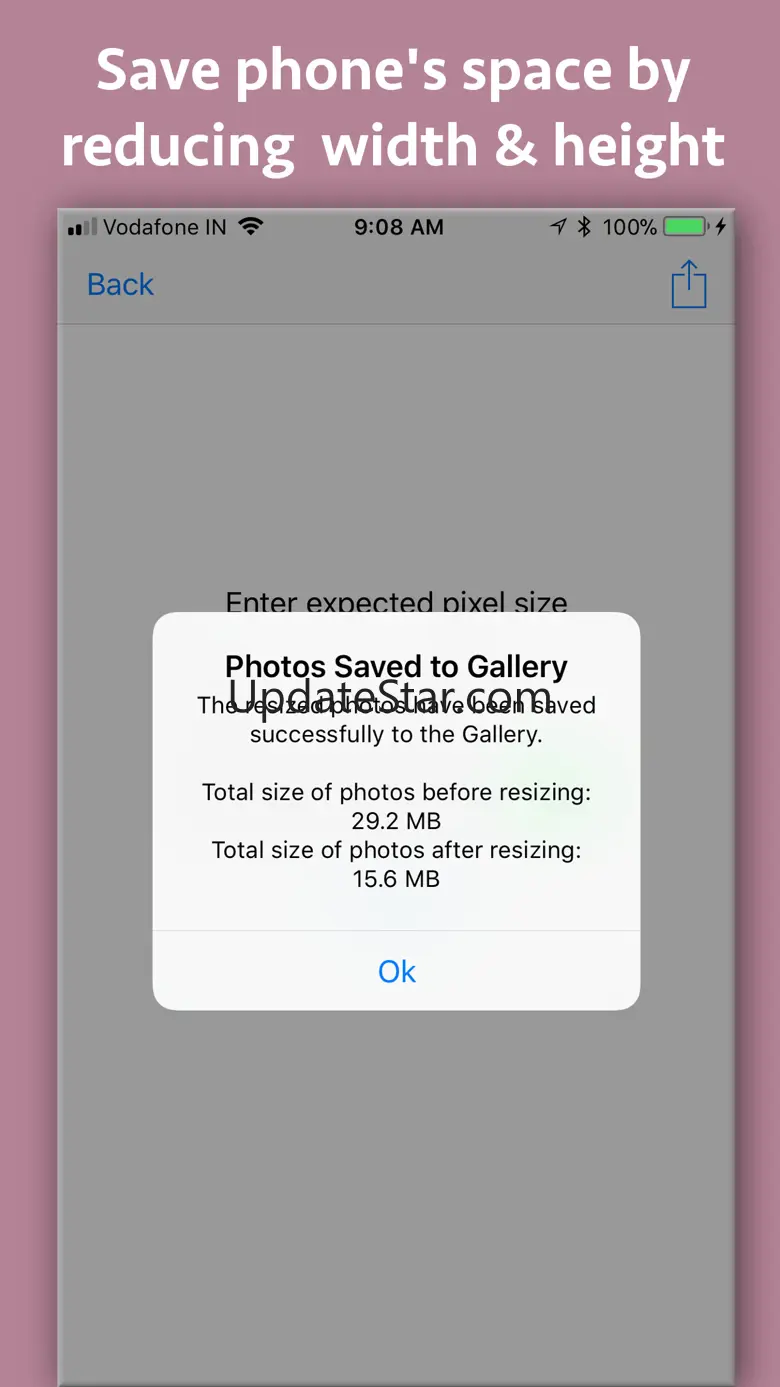Tap the Save phone's space headline text

pyautogui.click(x=393, y=108)
